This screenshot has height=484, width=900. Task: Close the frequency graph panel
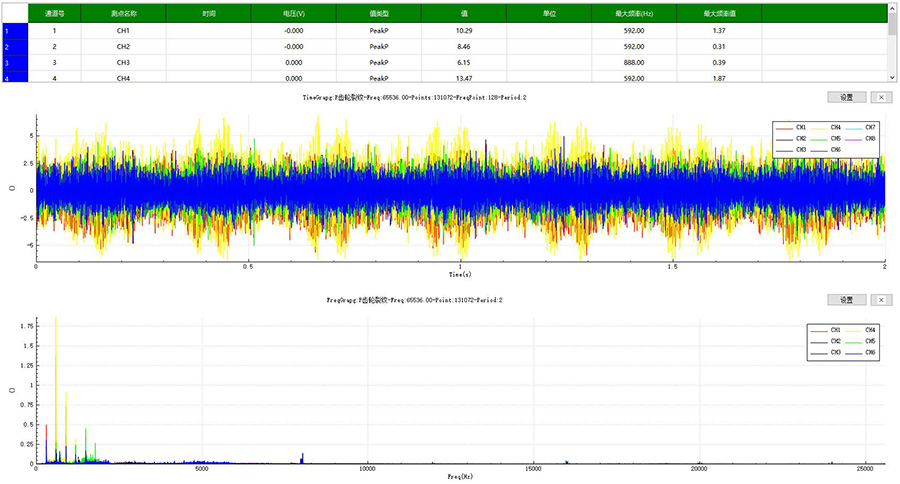click(x=880, y=299)
